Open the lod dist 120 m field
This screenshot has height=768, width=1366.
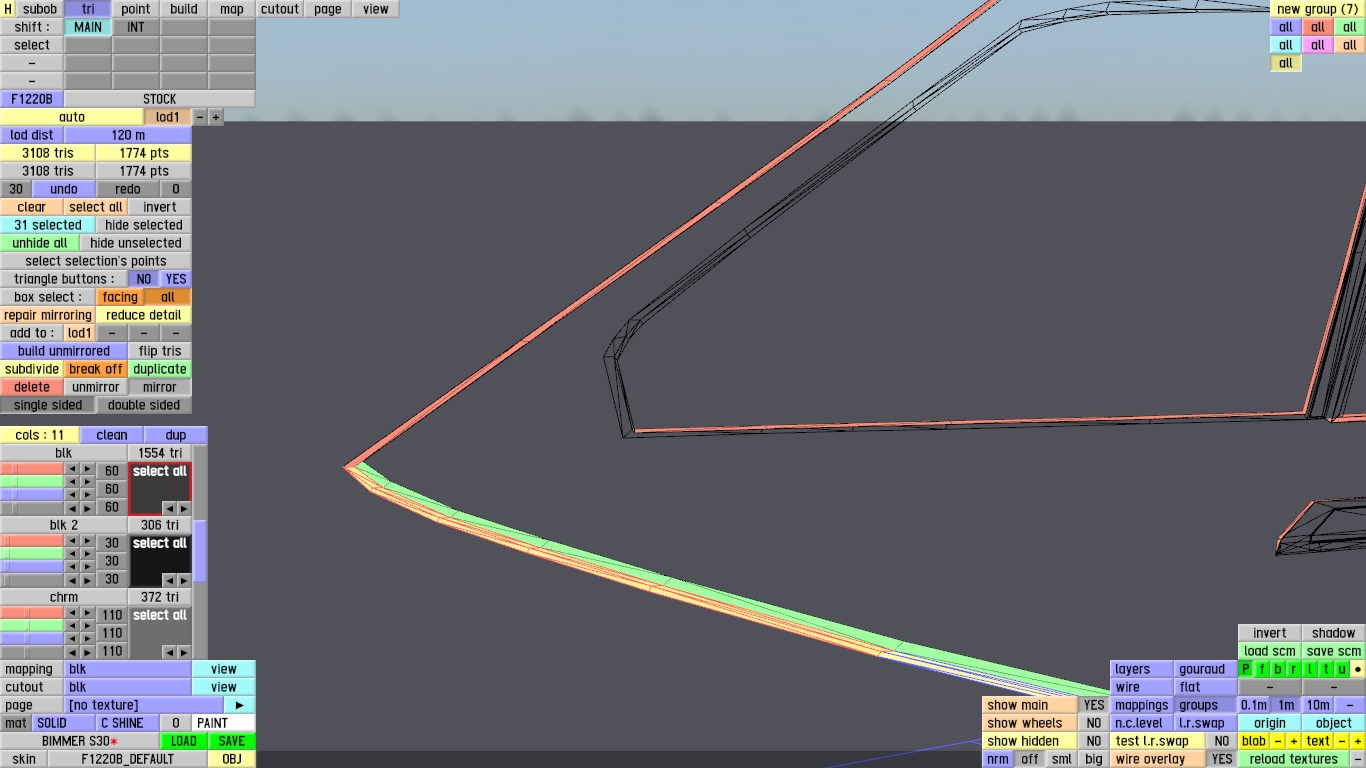click(x=128, y=135)
